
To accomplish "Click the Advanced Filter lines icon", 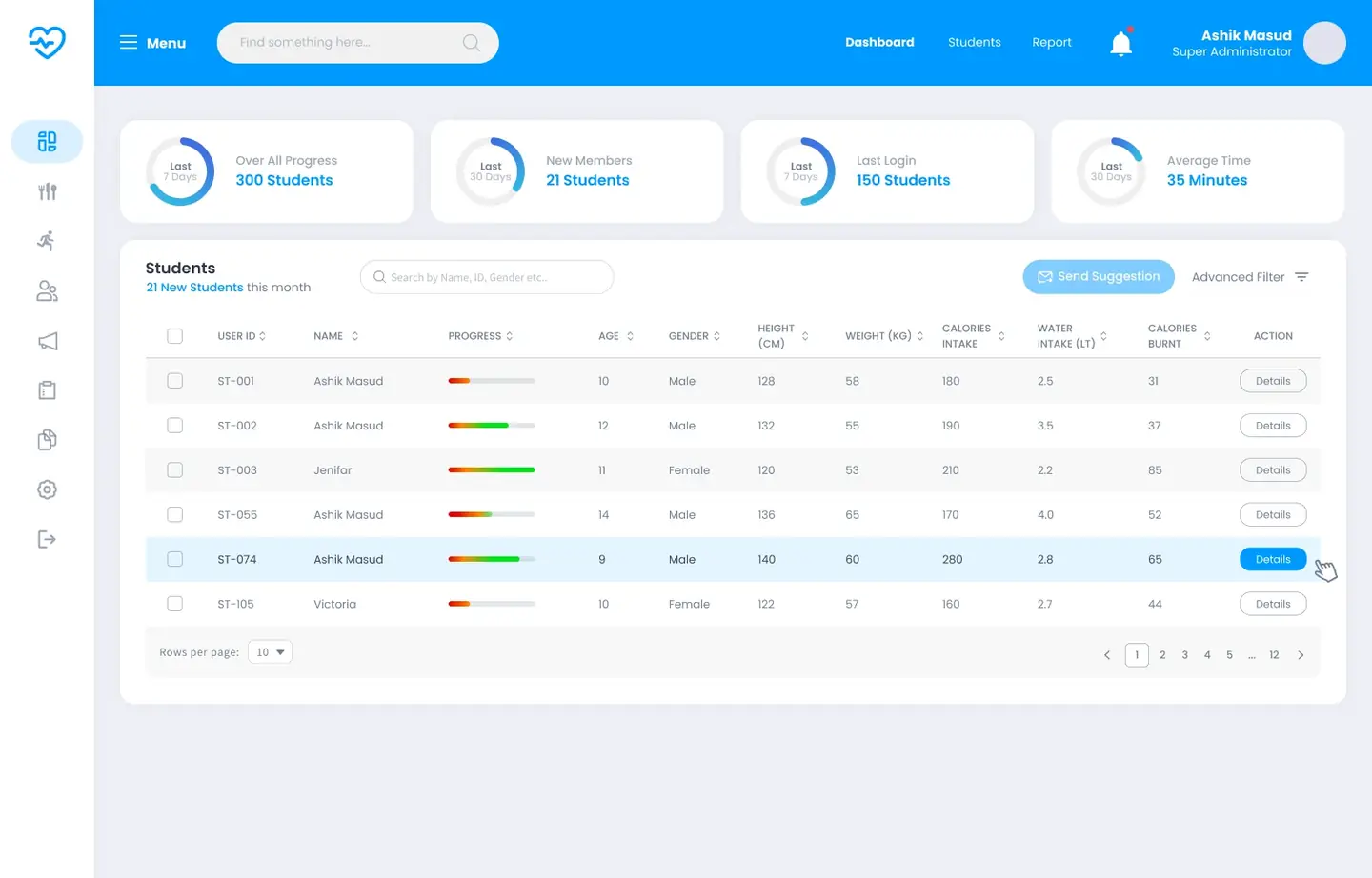I will [x=1301, y=277].
